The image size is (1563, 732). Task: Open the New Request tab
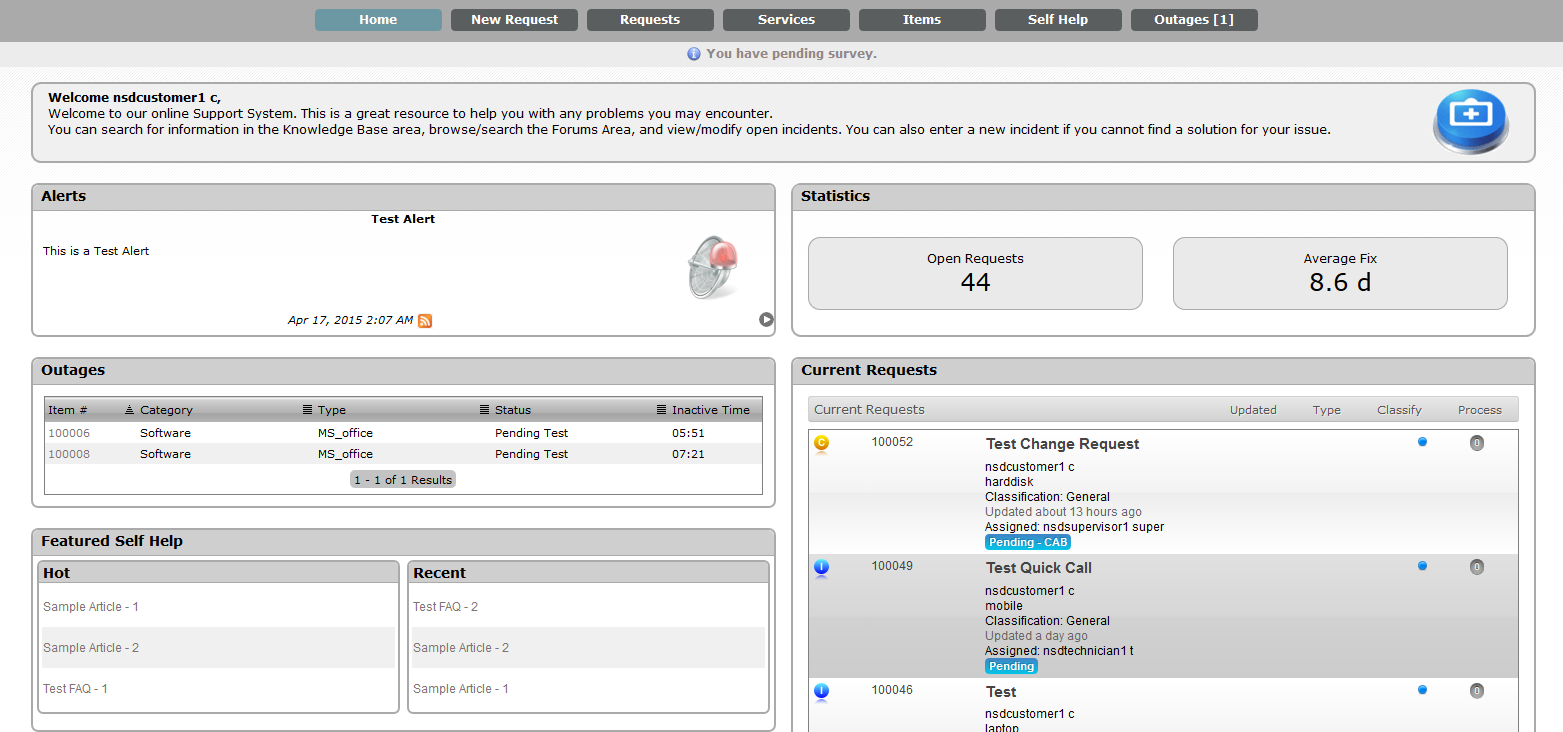coord(514,20)
